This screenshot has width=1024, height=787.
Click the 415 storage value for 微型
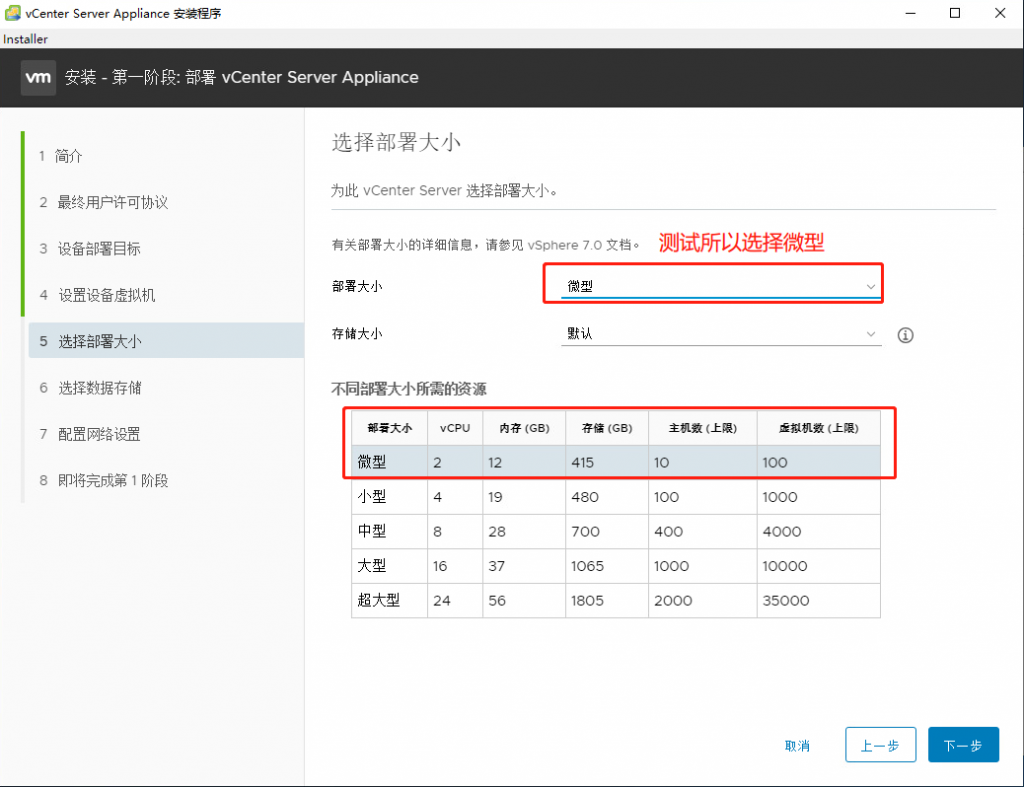click(x=583, y=462)
